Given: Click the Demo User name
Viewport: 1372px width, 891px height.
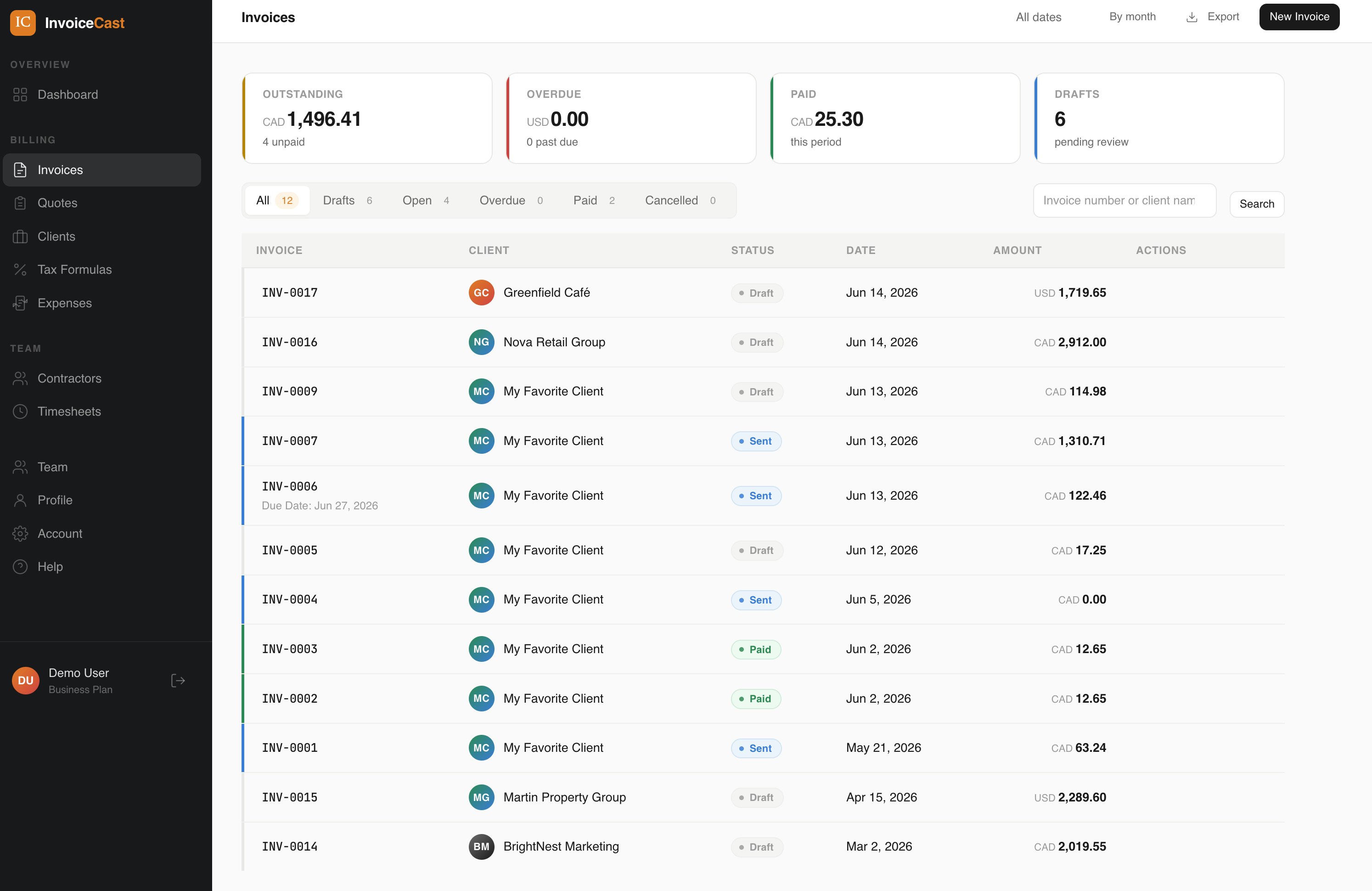Looking at the screenshot, I should (x=79, y=673).
